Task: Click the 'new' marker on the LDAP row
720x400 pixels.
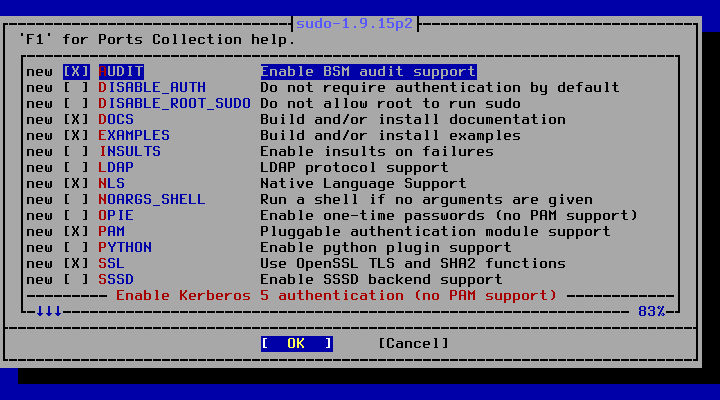Action: [x=39, y=168]
